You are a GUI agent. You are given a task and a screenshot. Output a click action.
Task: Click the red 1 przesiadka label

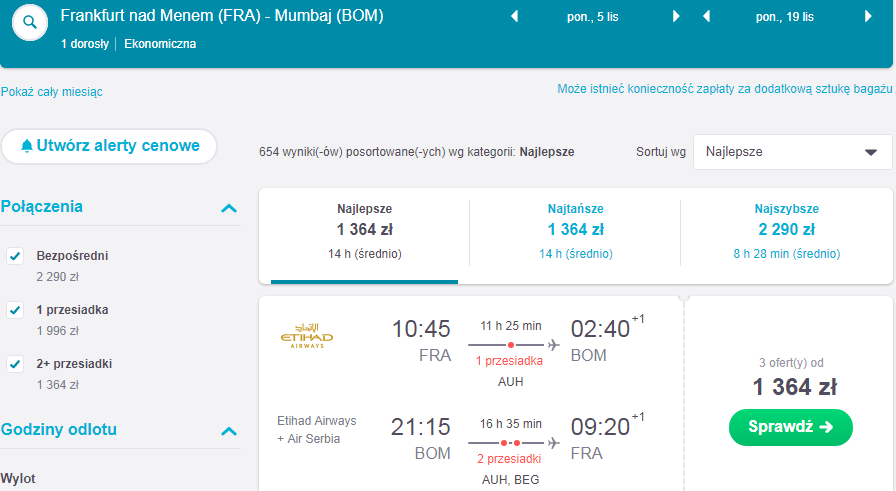pyautogui.click(x=509, y=361)
